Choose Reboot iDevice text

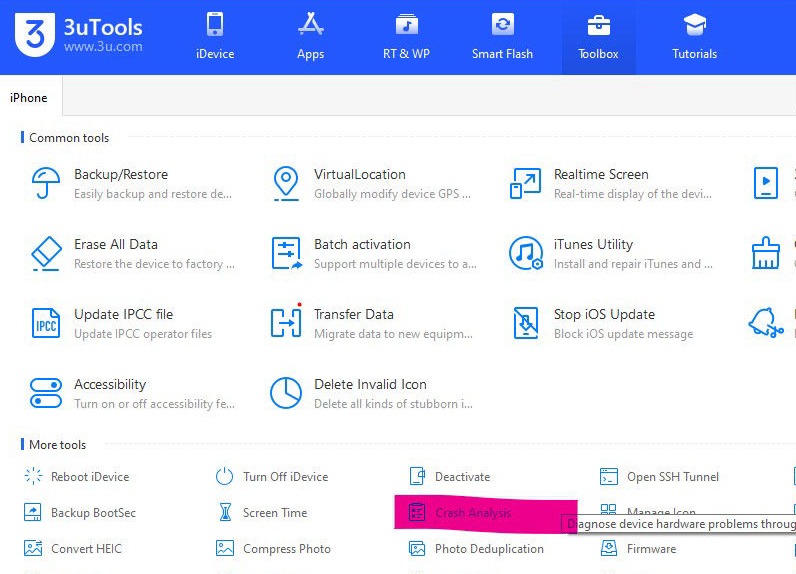(90, 477)
